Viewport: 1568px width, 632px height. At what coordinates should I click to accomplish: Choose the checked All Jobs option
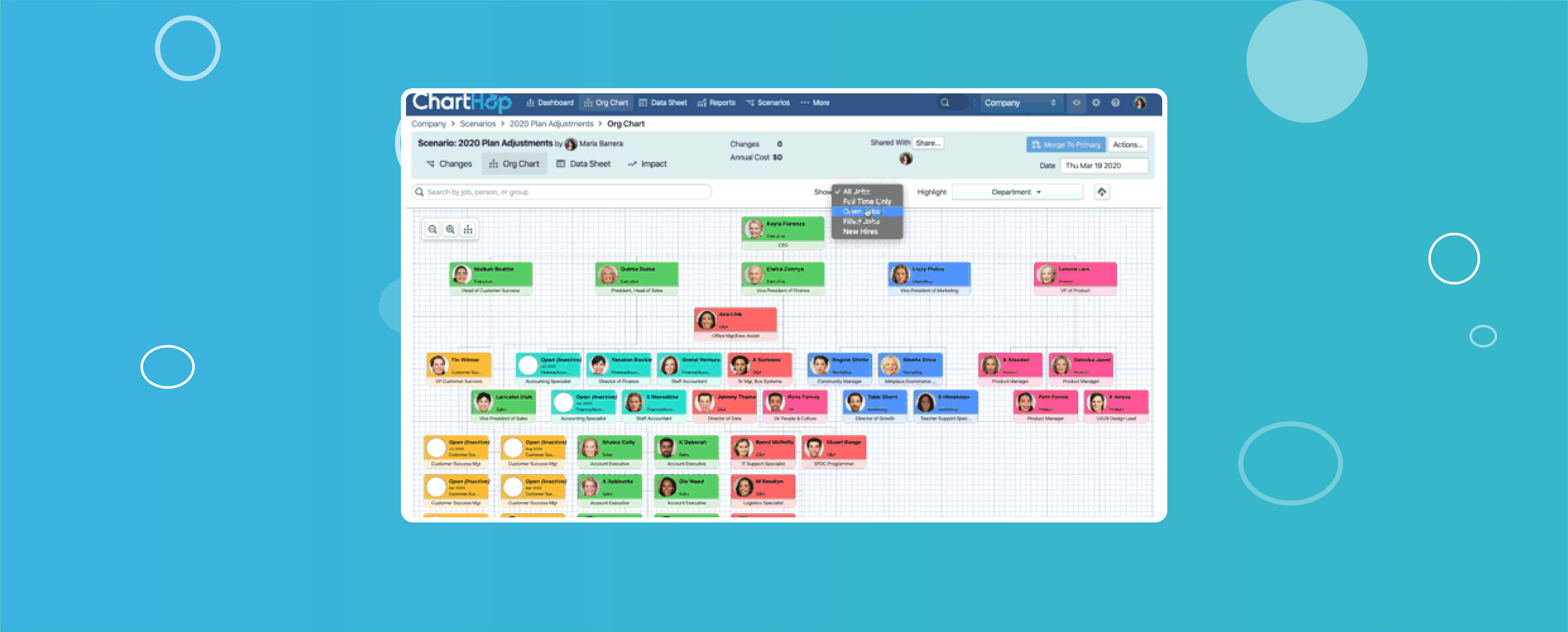[856, 191]
